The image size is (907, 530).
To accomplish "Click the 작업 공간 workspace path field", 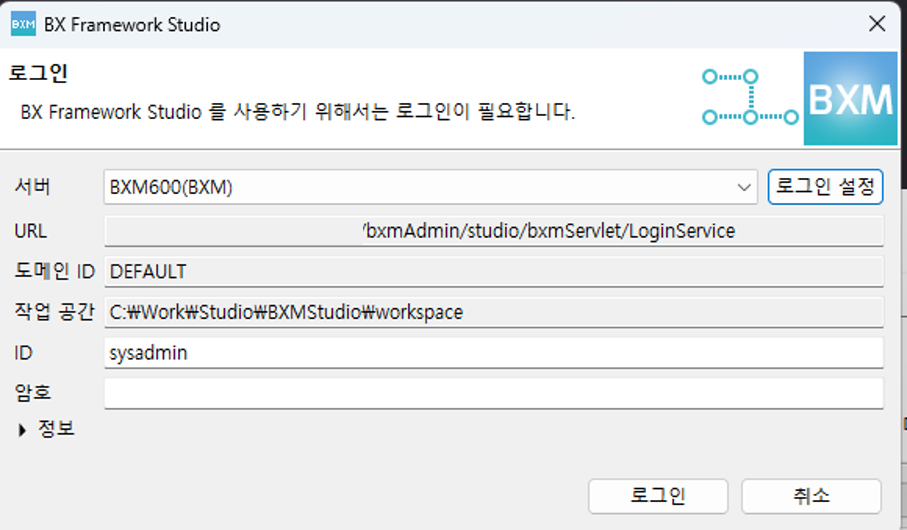I will 494,312.
